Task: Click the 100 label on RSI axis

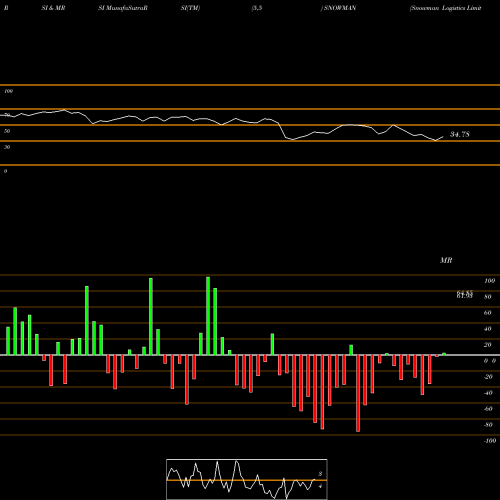Action: pos(9,91)
